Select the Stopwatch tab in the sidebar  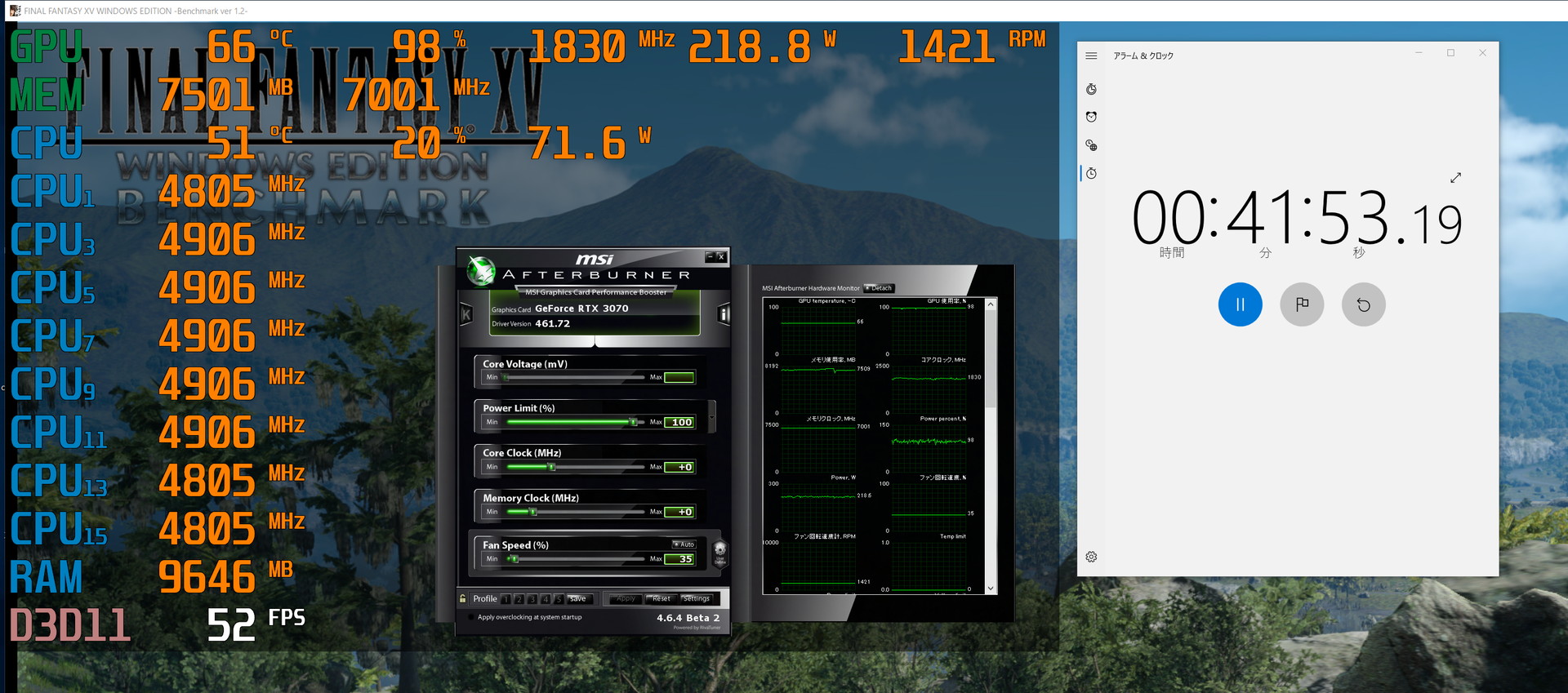(x=1091, y=173)
